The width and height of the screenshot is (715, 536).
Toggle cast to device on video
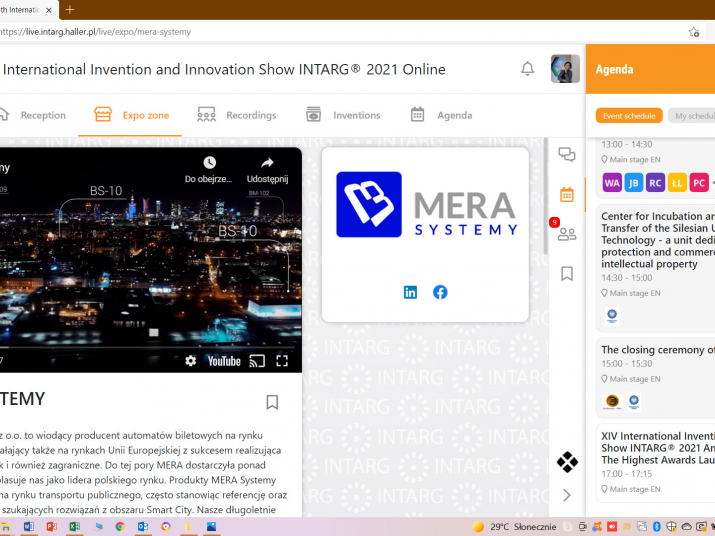pos(257,361)
